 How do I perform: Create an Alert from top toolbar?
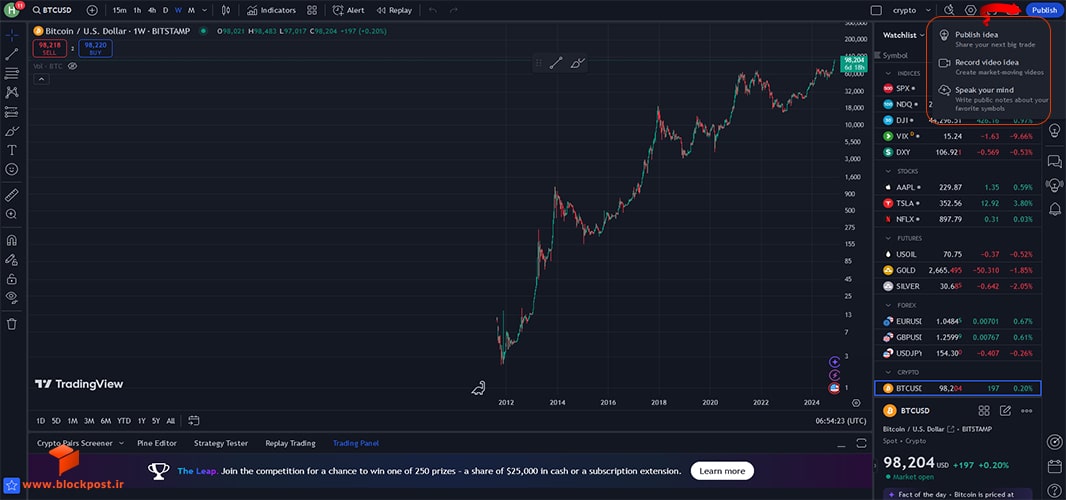(348, 10)
